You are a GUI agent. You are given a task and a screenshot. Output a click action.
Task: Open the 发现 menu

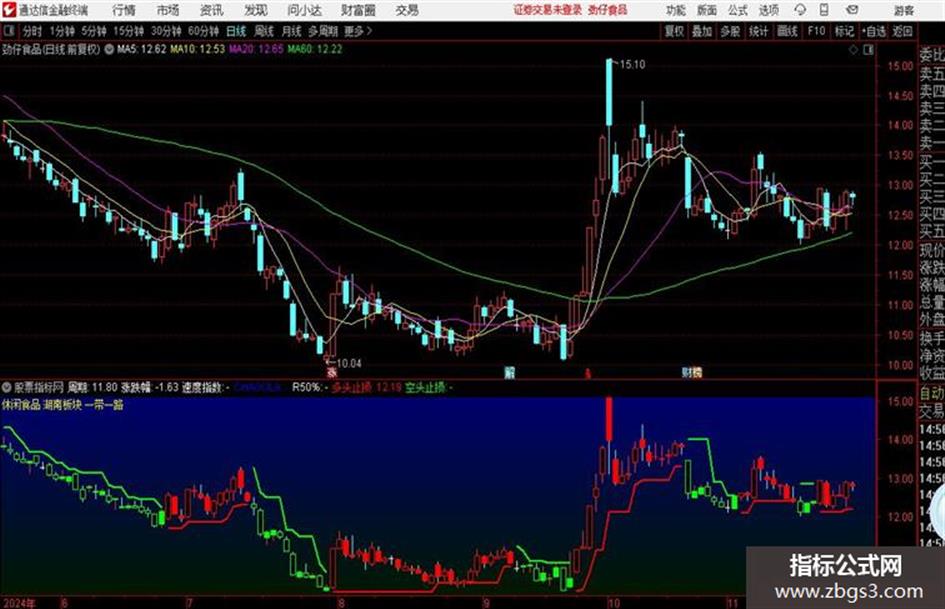[256, 10]
